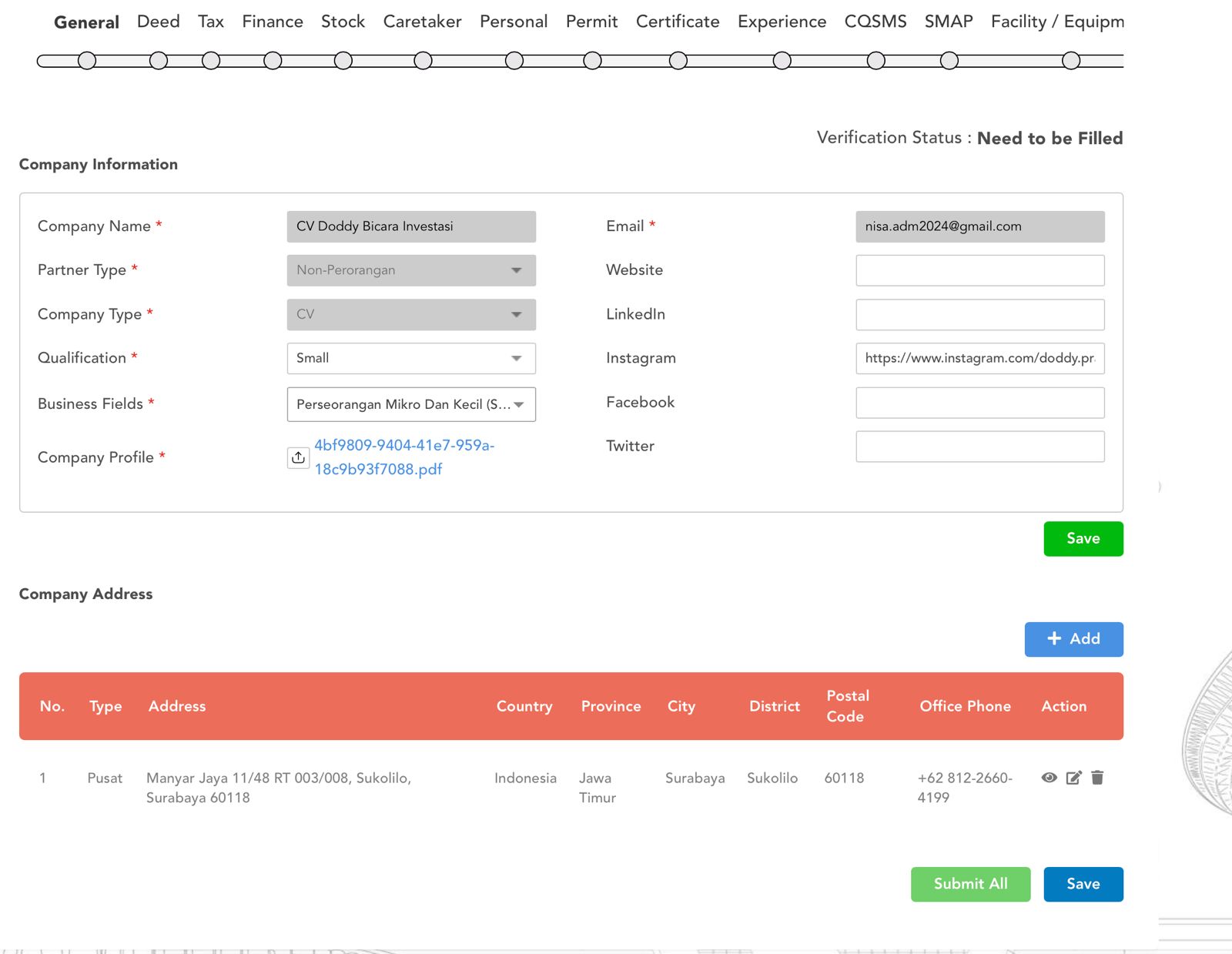Screen dimensions: 1232x954
Task: View address details with eye icon
Action: point(1049,778)
